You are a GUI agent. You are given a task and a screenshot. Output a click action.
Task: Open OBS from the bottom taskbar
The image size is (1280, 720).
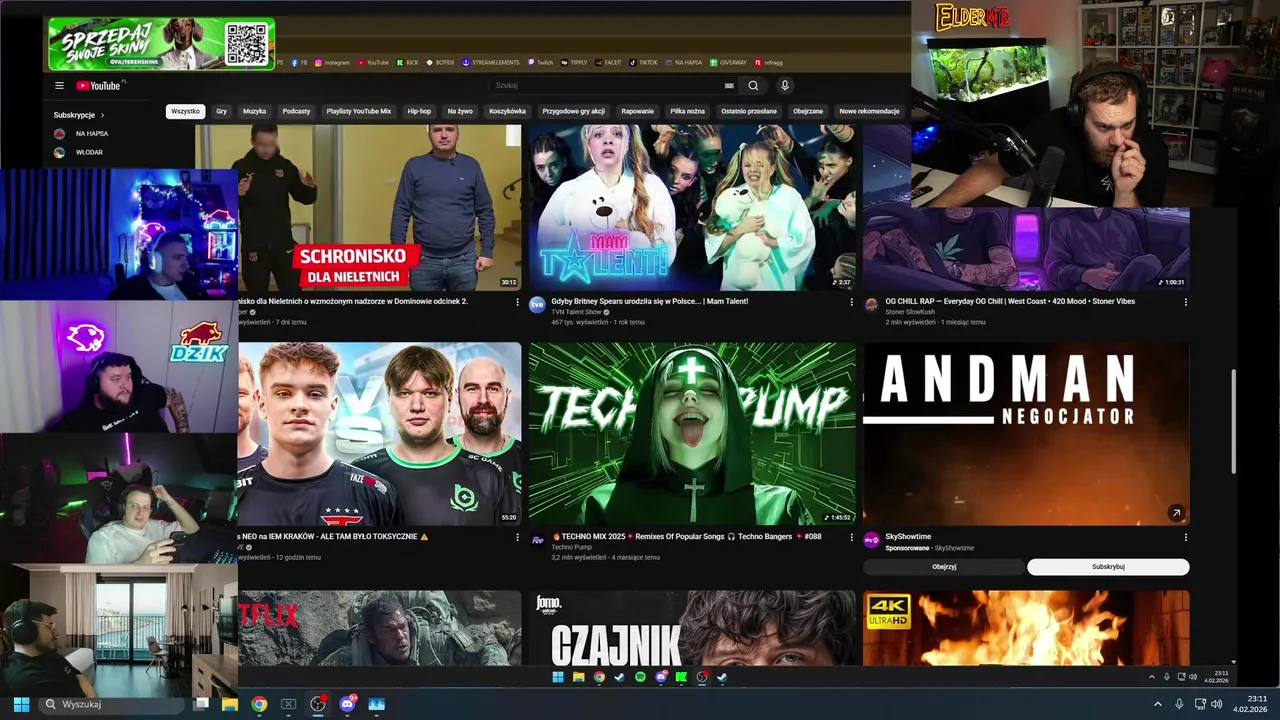[x=318, y=704]
